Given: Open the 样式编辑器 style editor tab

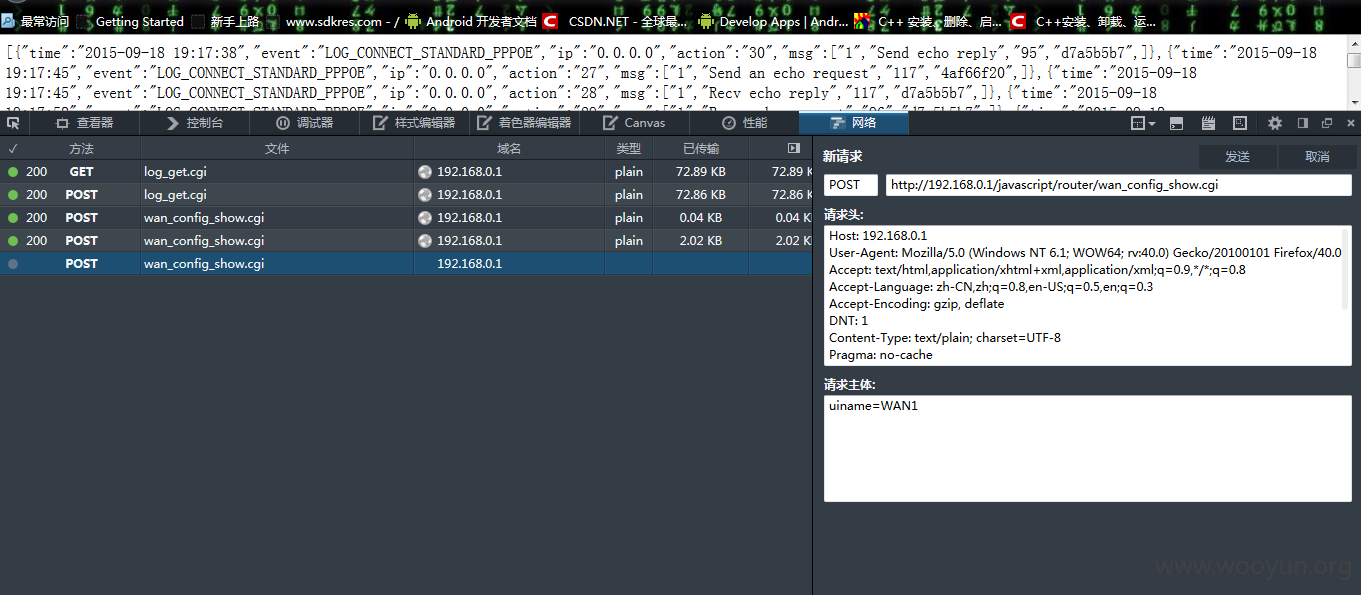Looking at the screenshot, I should [x=414, y=123].
